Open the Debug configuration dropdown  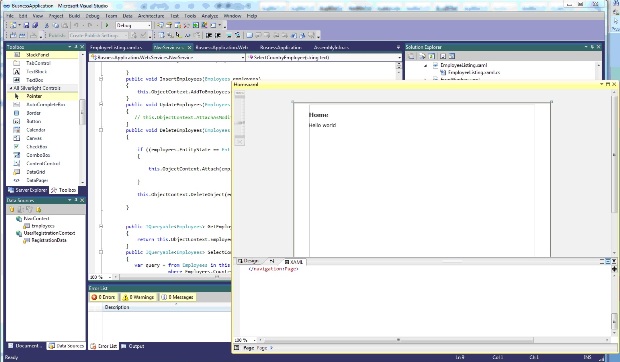click(x=134, y=25)
